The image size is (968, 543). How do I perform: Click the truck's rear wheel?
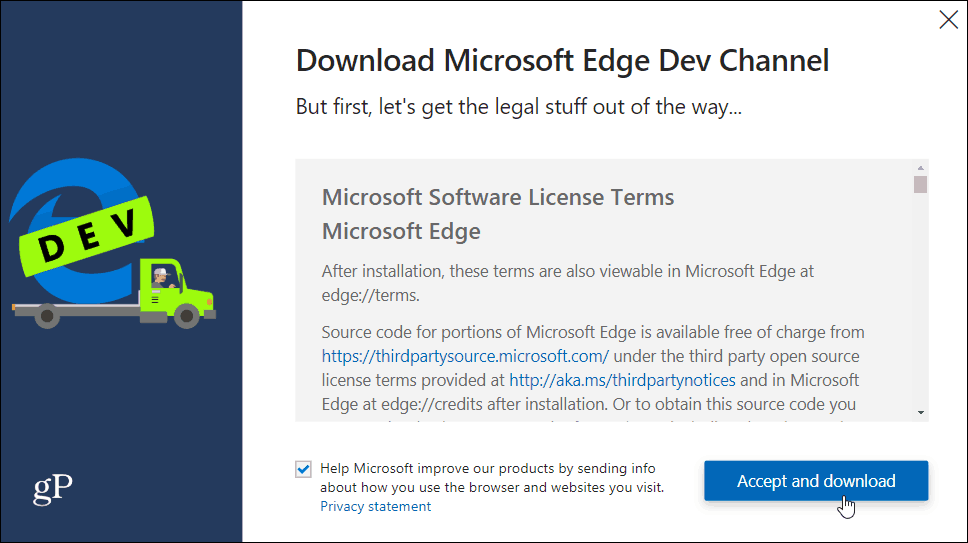click(x=47, y=317)
